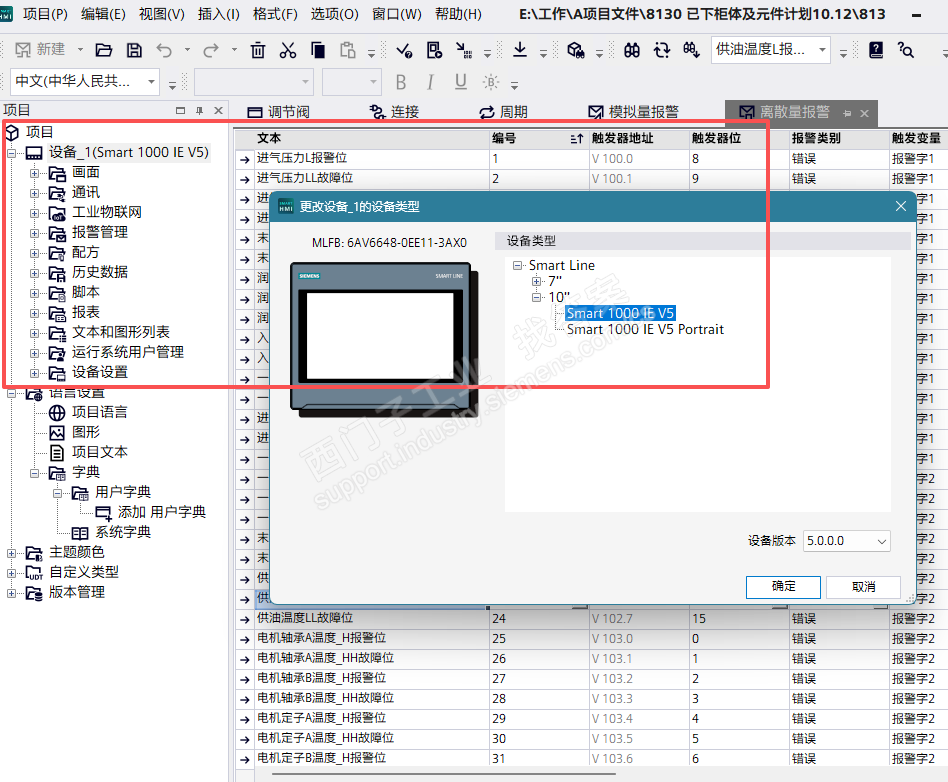Collapse the Smart Line tree node

tap(518, 265)
